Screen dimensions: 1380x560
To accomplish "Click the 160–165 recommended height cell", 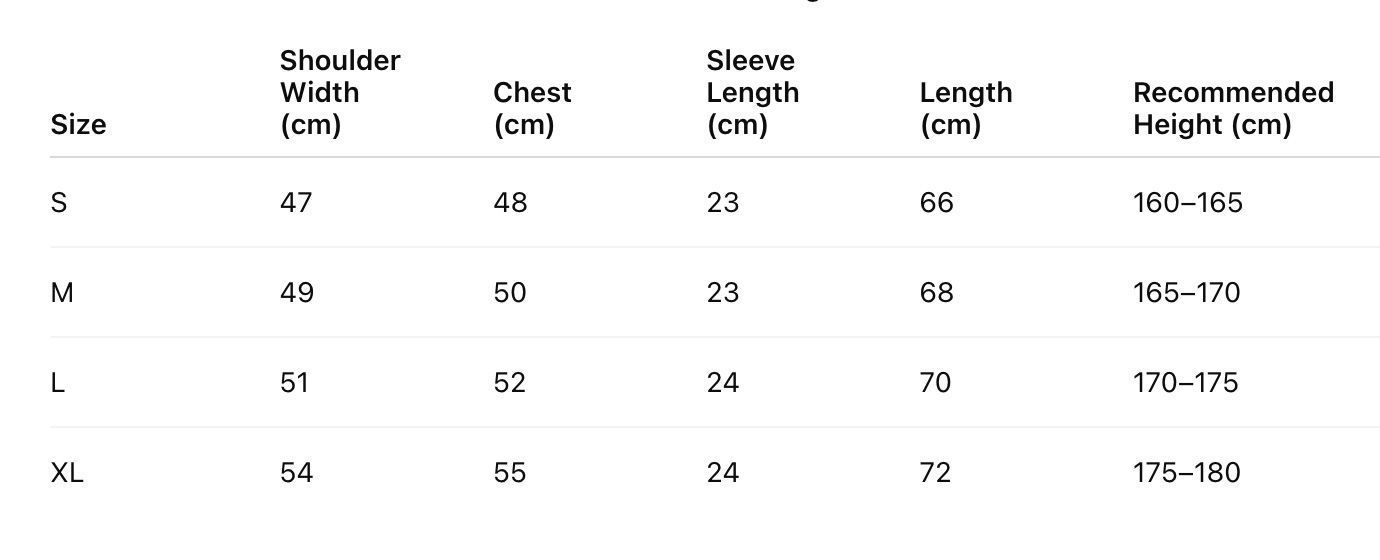I will click(1188, 203).
